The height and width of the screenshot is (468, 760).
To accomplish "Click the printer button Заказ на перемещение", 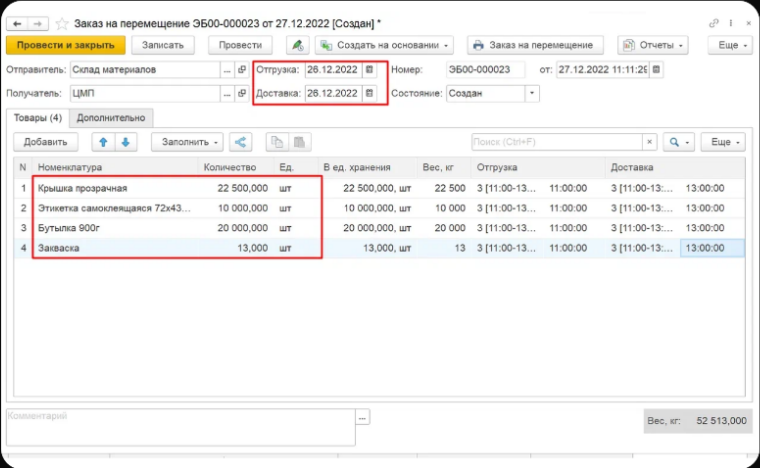I will tap(535, 45).
